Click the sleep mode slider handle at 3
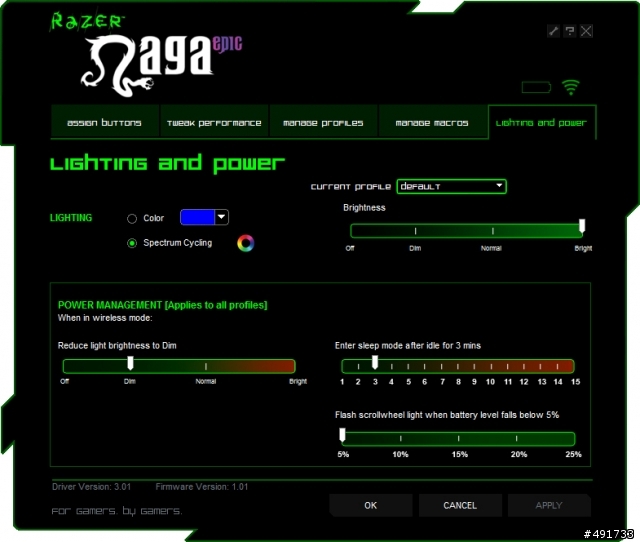 pyautogui.click(x=375, y=362)
